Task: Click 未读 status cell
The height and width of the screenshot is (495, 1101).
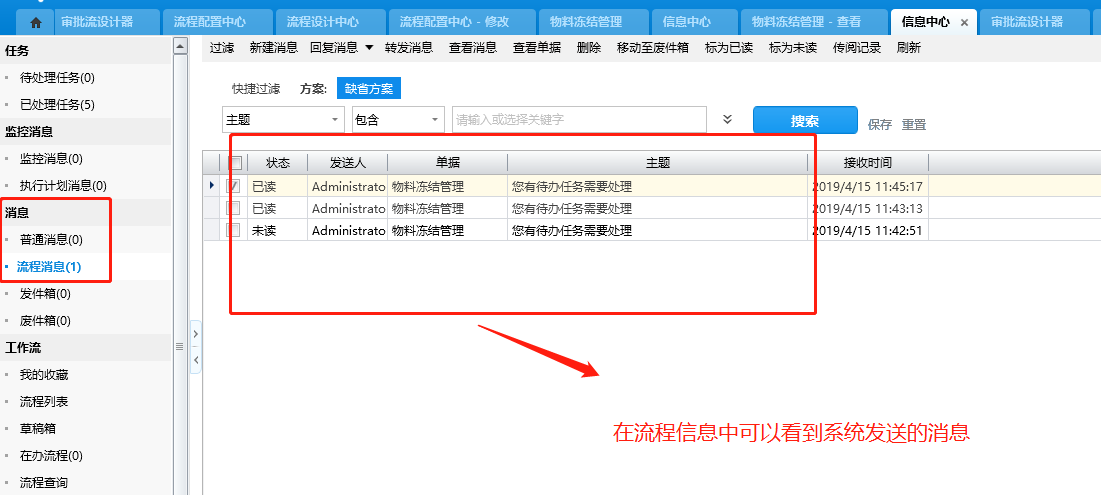Action: tap(277, 230)
